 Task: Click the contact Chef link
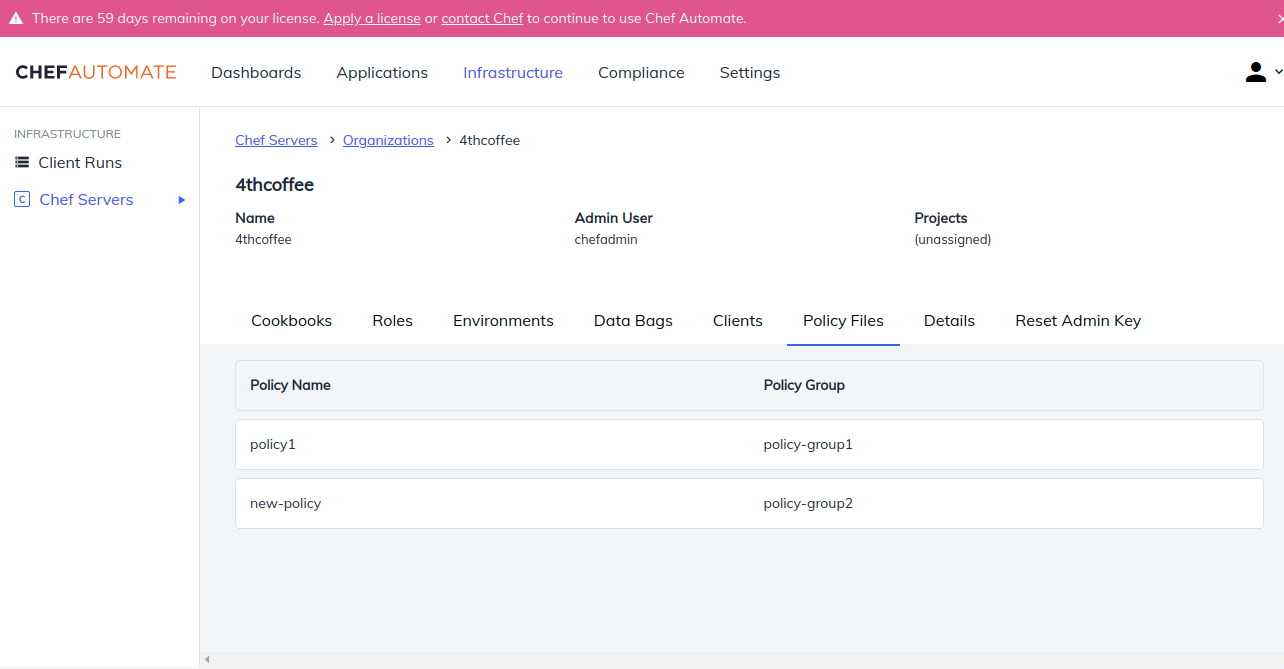click(482, 18)
